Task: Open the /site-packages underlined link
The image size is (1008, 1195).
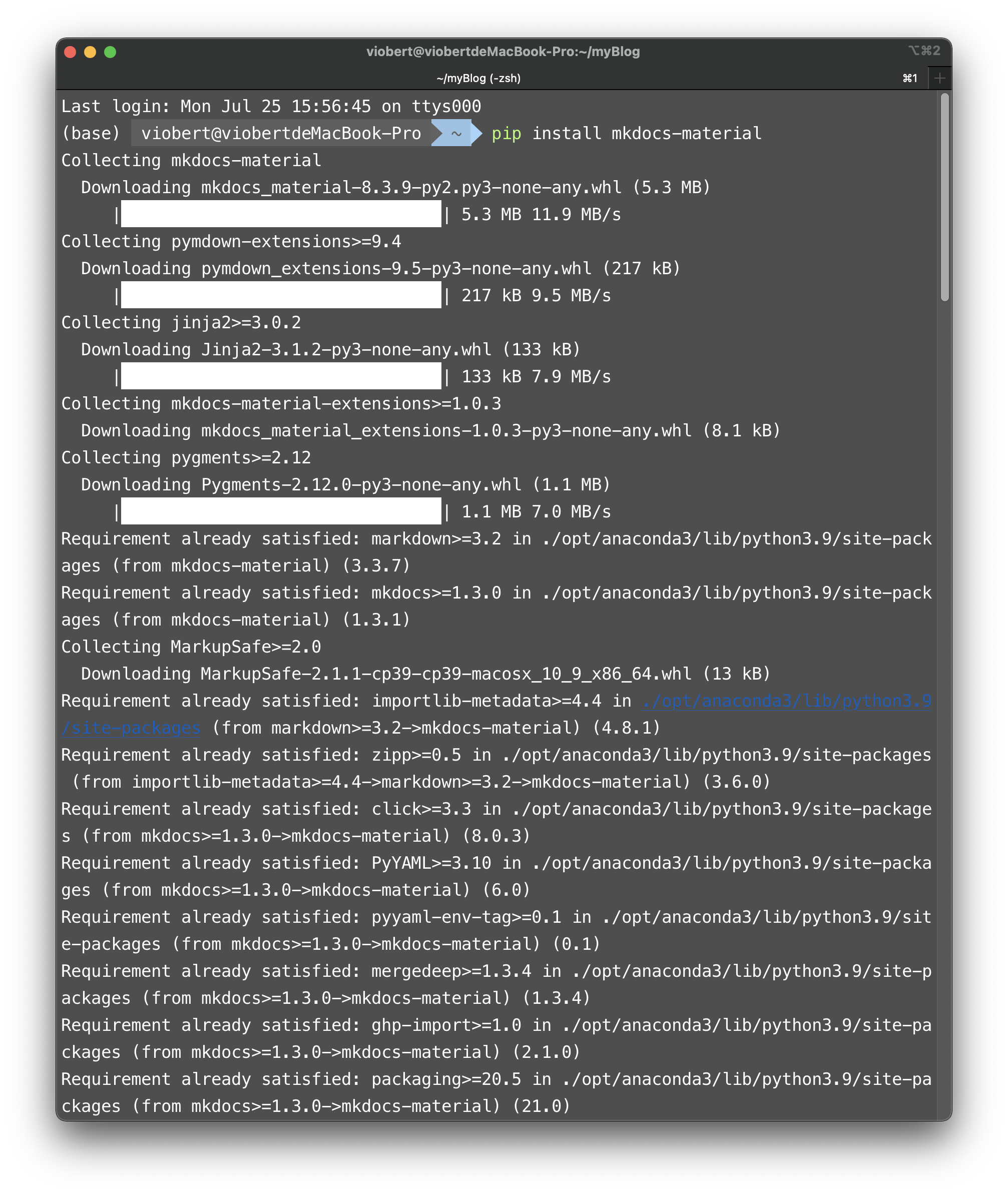Action: 131,728
